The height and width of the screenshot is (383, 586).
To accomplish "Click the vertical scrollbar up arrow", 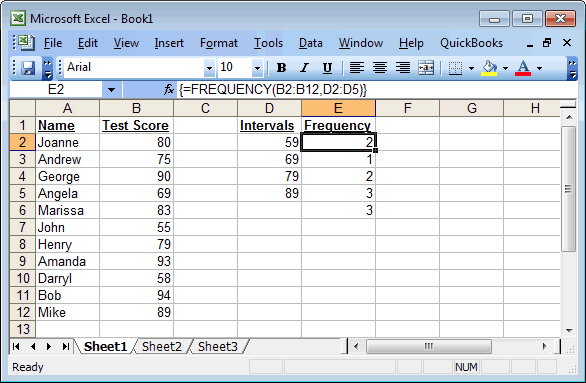I will pyautogui.click(x=569, y=117).
